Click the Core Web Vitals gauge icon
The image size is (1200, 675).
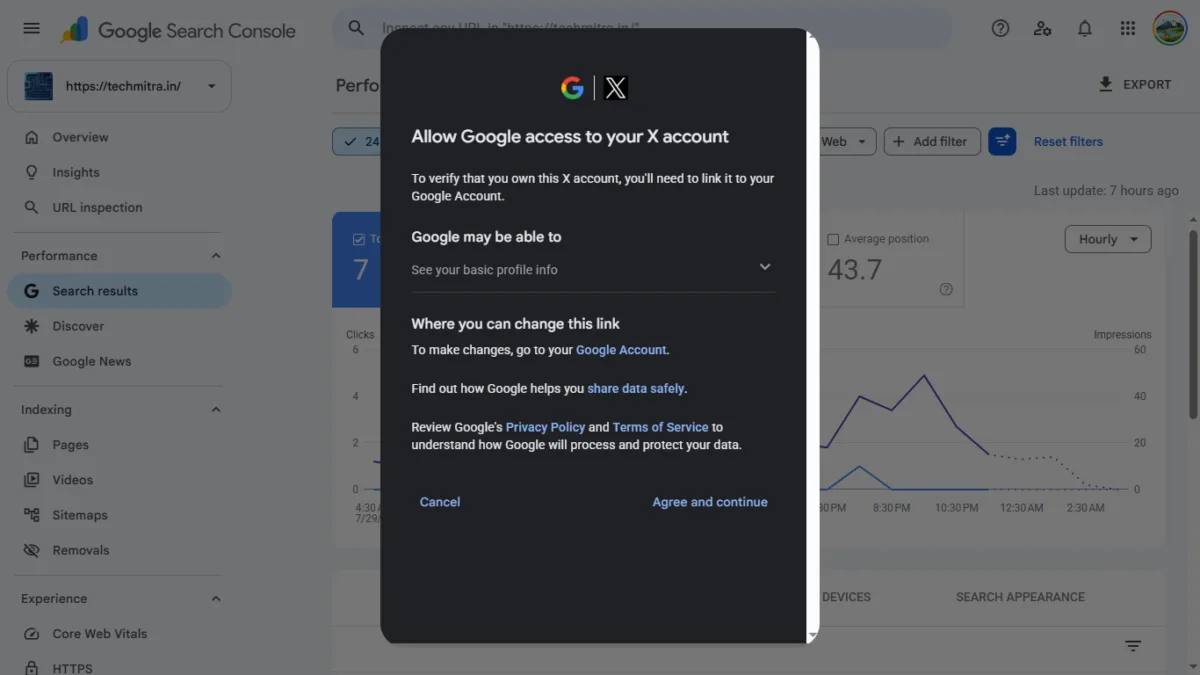pos(32,634)
